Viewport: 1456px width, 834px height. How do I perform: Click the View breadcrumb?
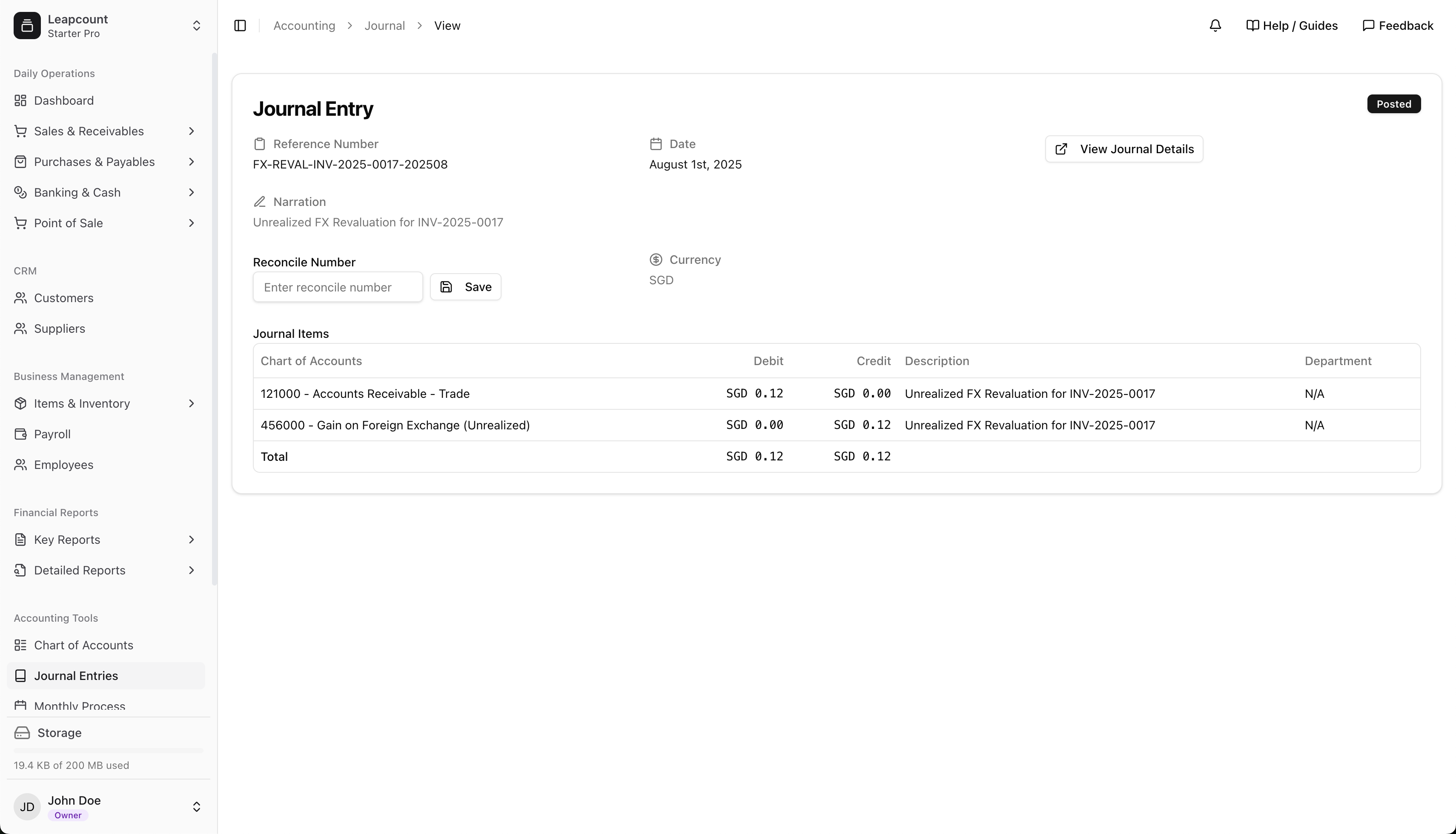(447, 26)
